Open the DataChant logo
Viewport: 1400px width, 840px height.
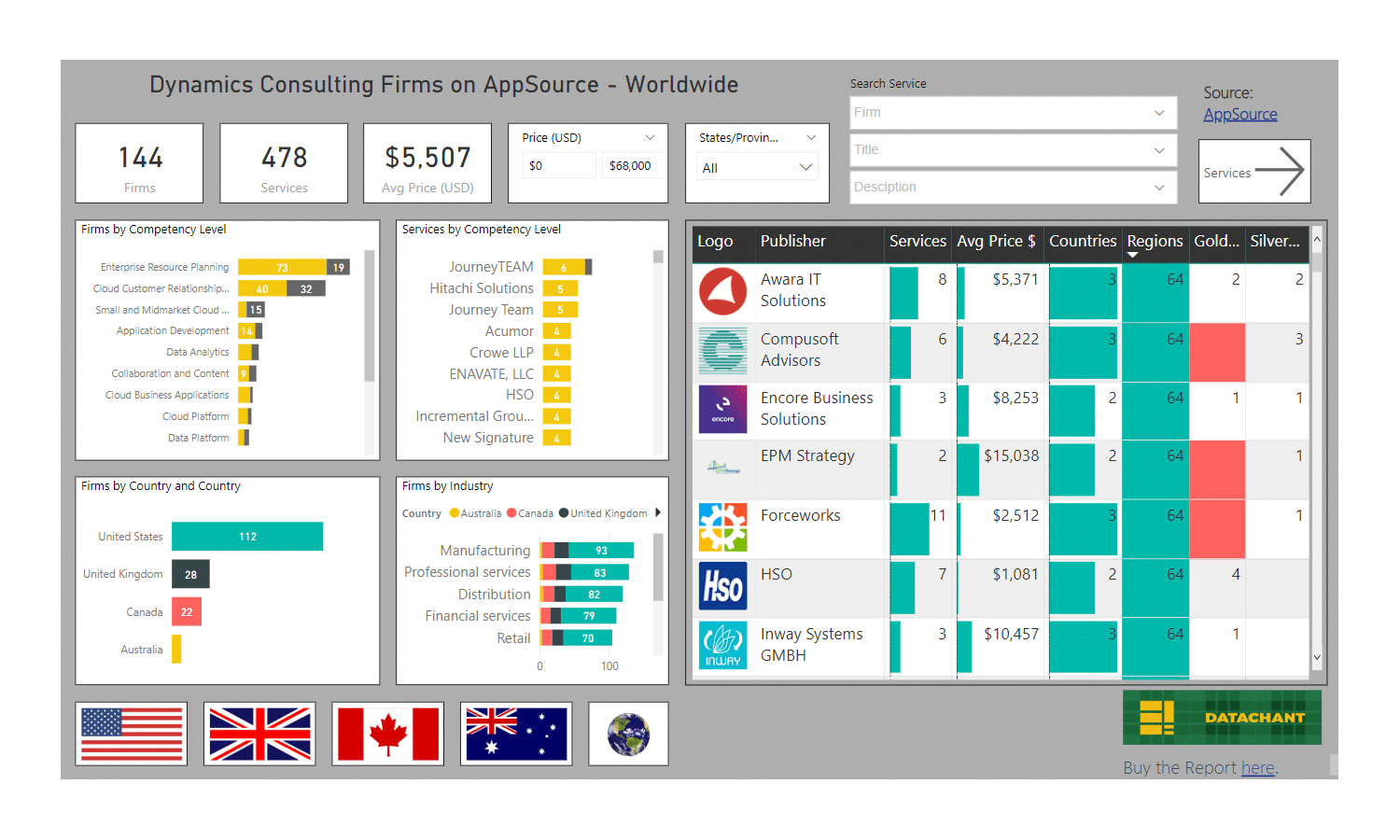coord(1222,718)
